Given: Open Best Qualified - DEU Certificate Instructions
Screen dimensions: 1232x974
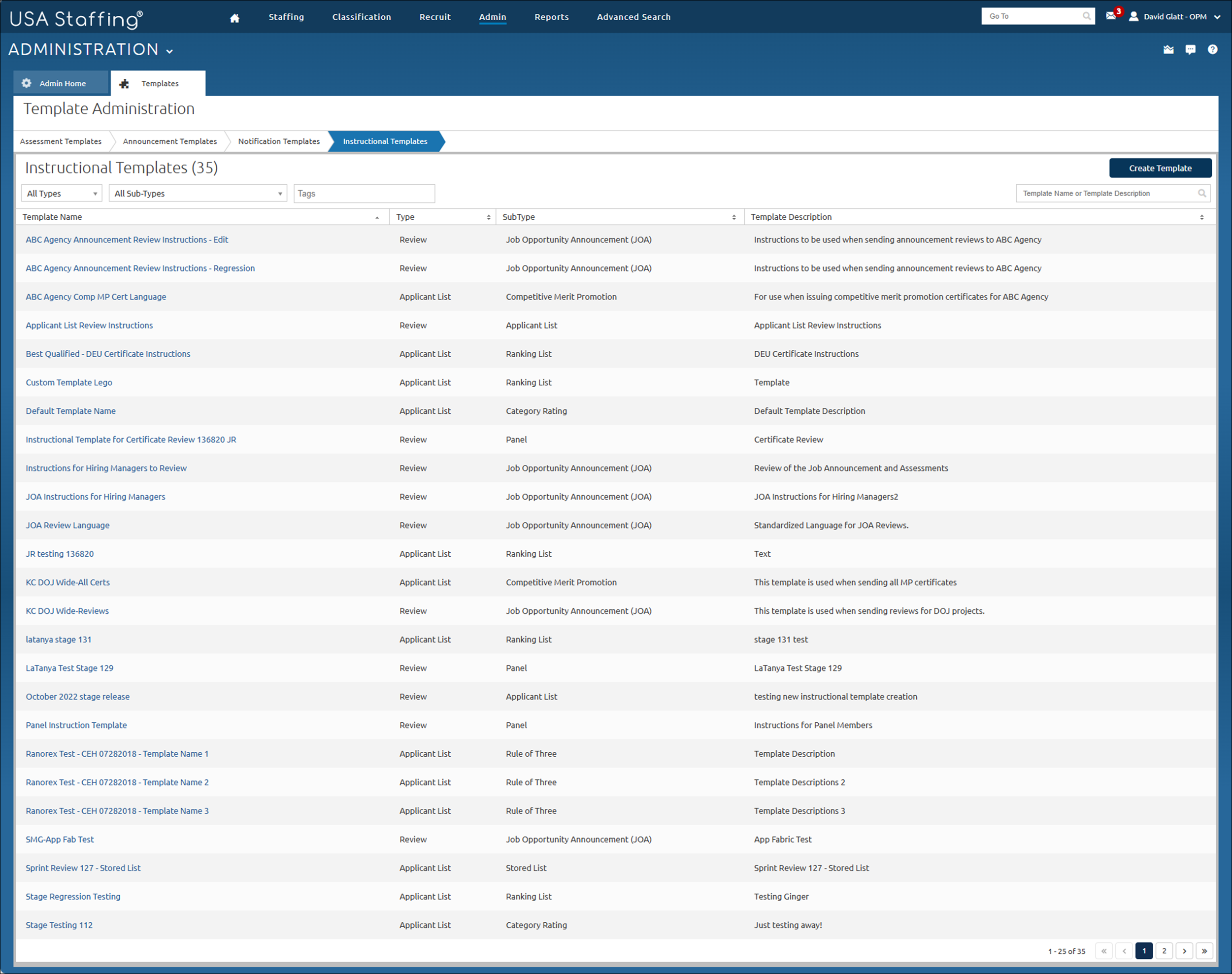Looking at the screenshot, I should (108, 354).
